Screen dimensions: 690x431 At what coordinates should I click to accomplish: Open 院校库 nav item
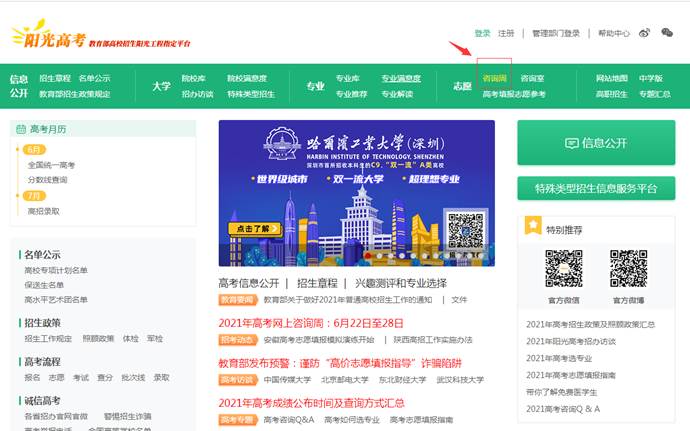(x=194, y=78)
